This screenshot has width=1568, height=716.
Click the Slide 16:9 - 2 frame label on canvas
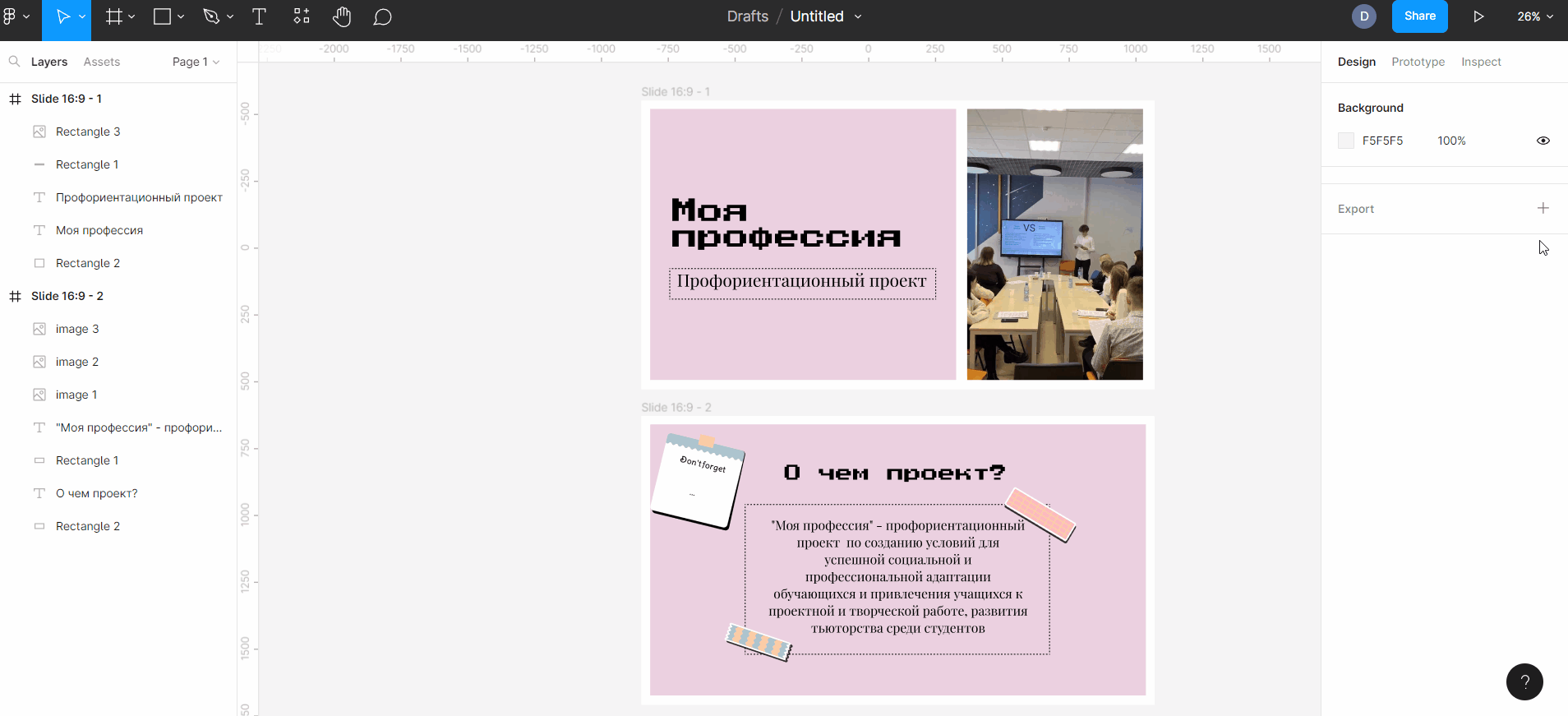(676, 408)
